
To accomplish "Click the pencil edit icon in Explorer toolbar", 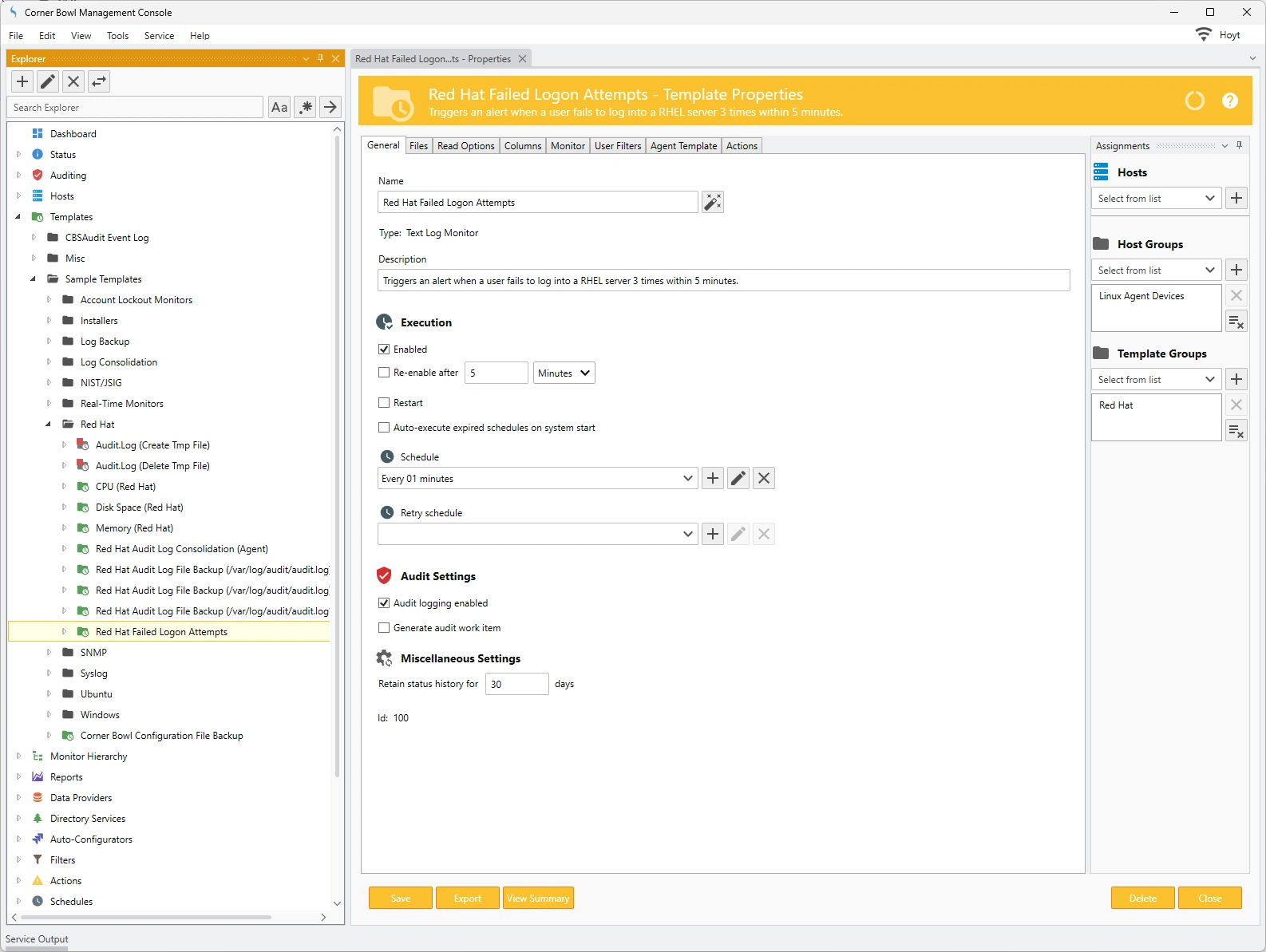I will coord(48,81).
